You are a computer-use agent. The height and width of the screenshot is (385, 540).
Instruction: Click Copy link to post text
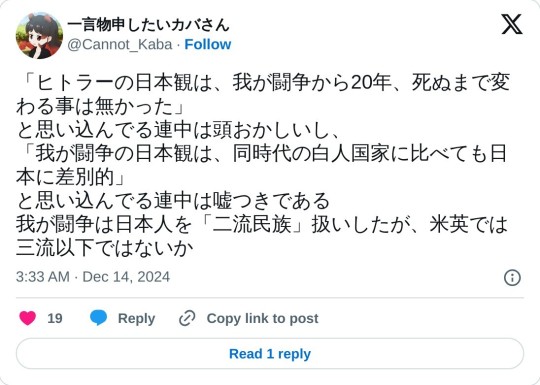coord(262,319)
